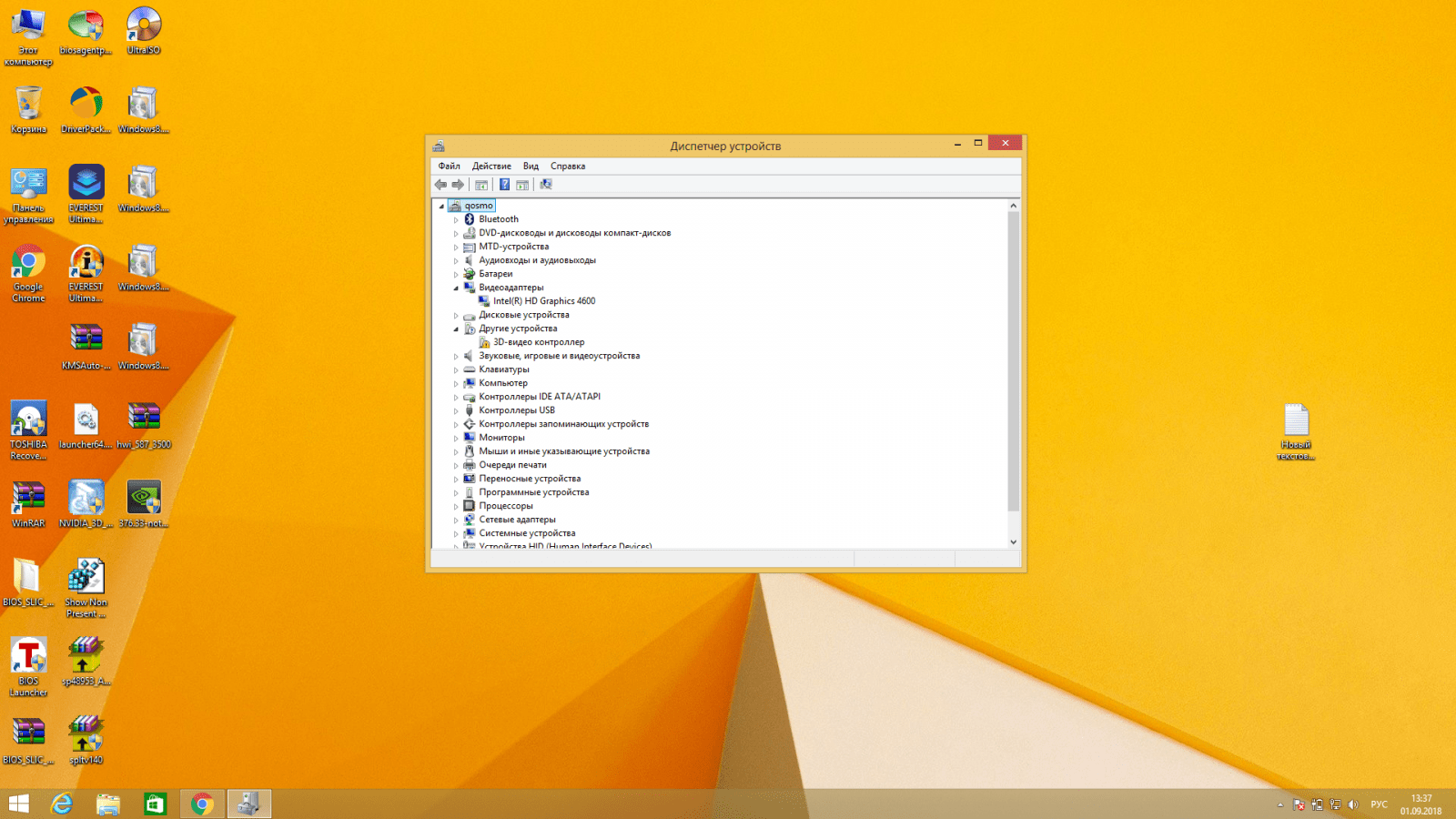Open the Действие menu
1456x819 pixels.
click(x=491, y=167)
